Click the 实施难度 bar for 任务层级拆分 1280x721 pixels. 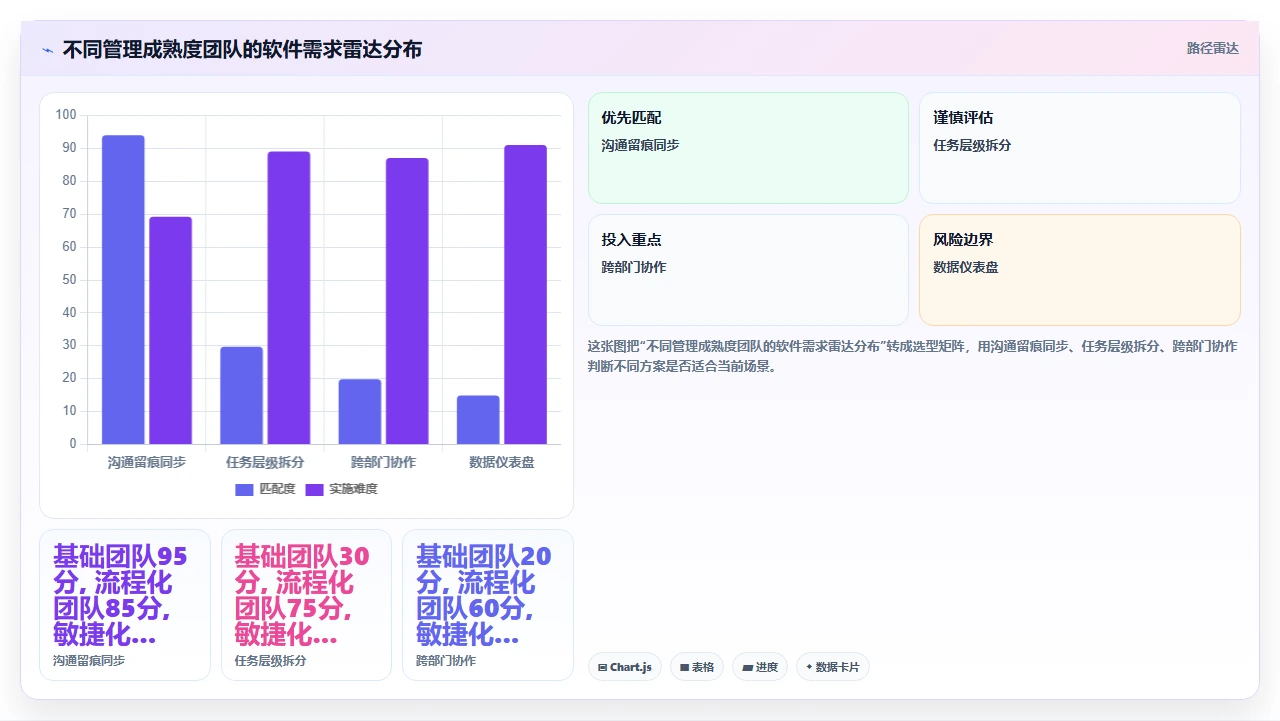pyautogui.click(x=289, y=298)
